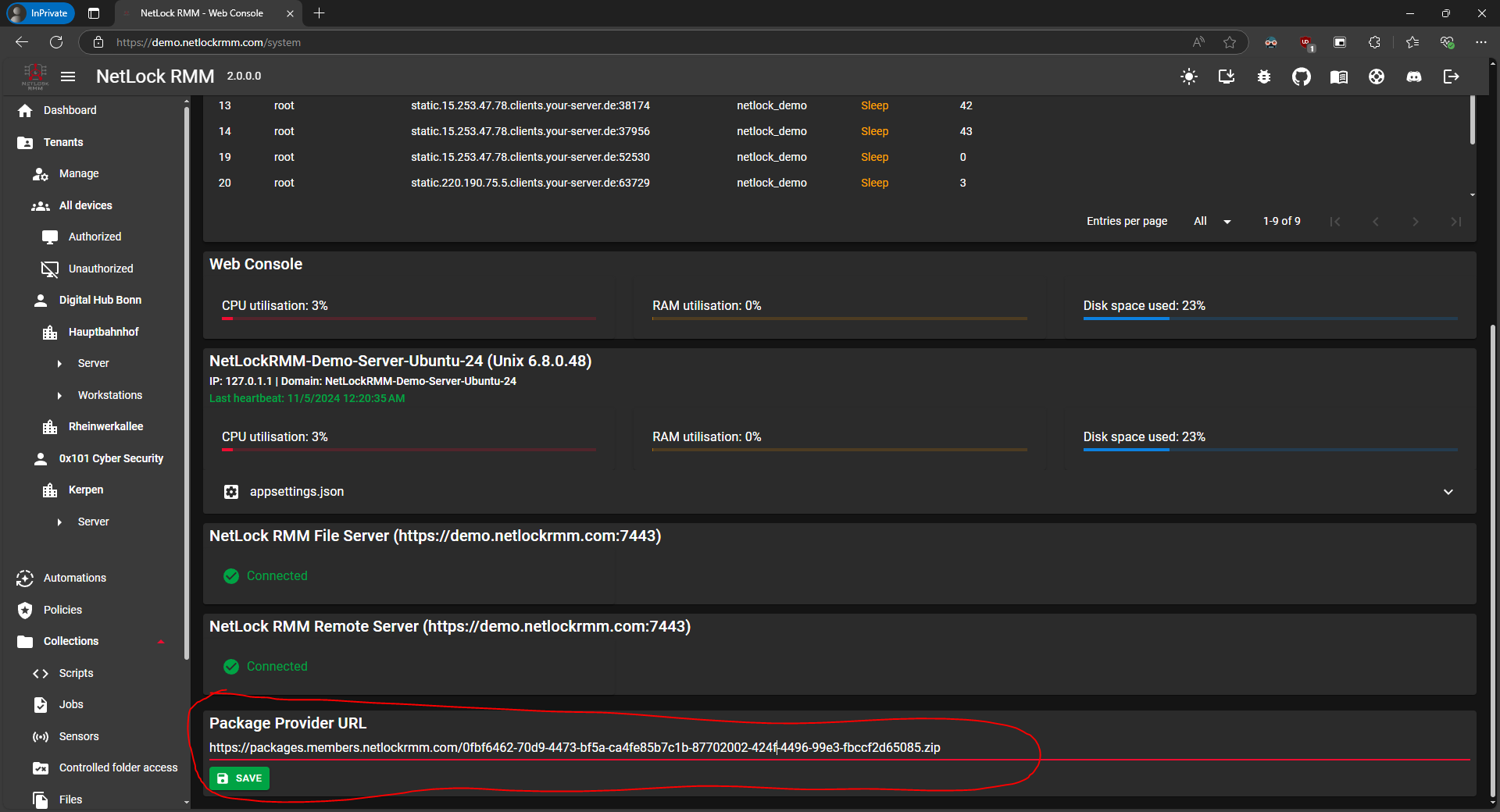The width and height of the screenshot is (1500, 812).
Task: Open Tenants in the sidebar
Action: tap(63, 142)
